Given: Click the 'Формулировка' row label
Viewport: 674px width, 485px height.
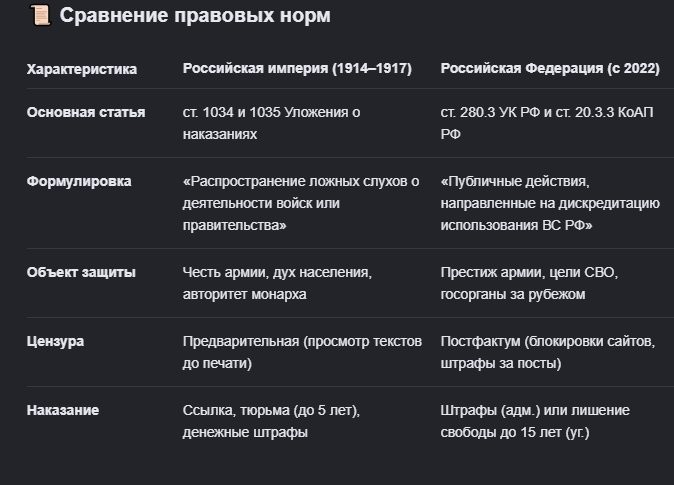Looking at the screenshot, I should click(x=79, y=181).
